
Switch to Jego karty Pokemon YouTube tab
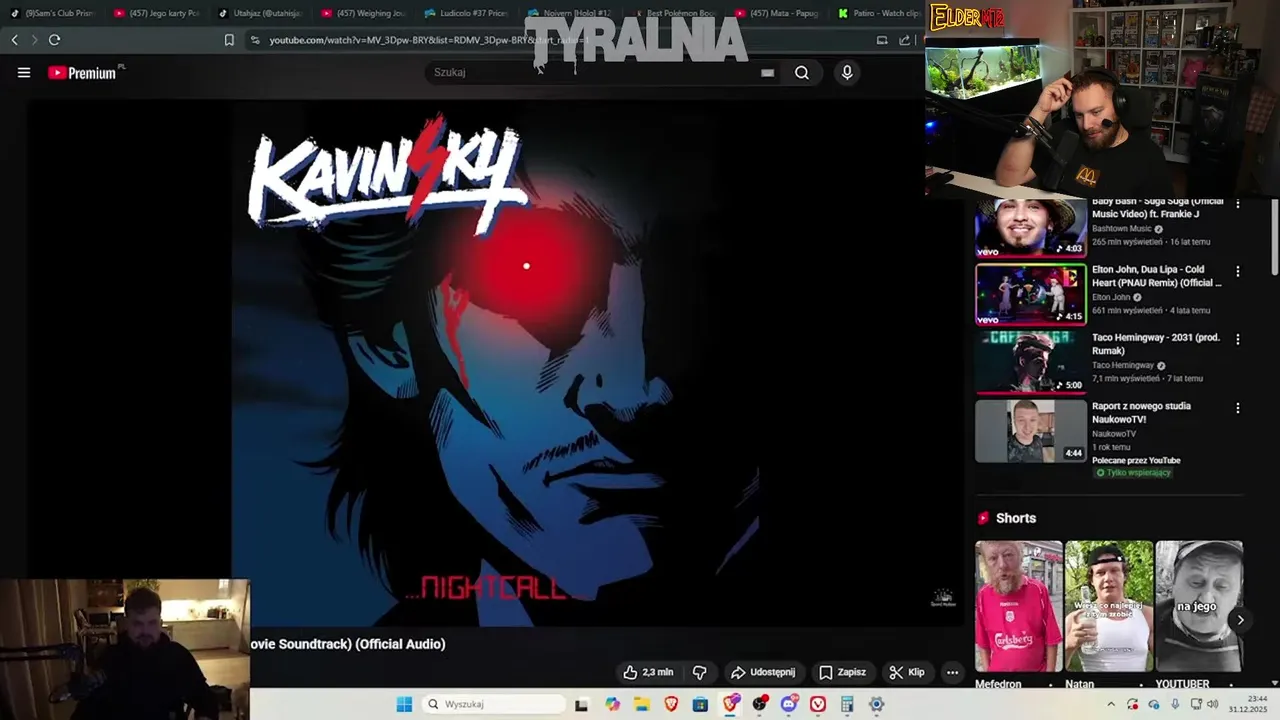tap(157, 13)
